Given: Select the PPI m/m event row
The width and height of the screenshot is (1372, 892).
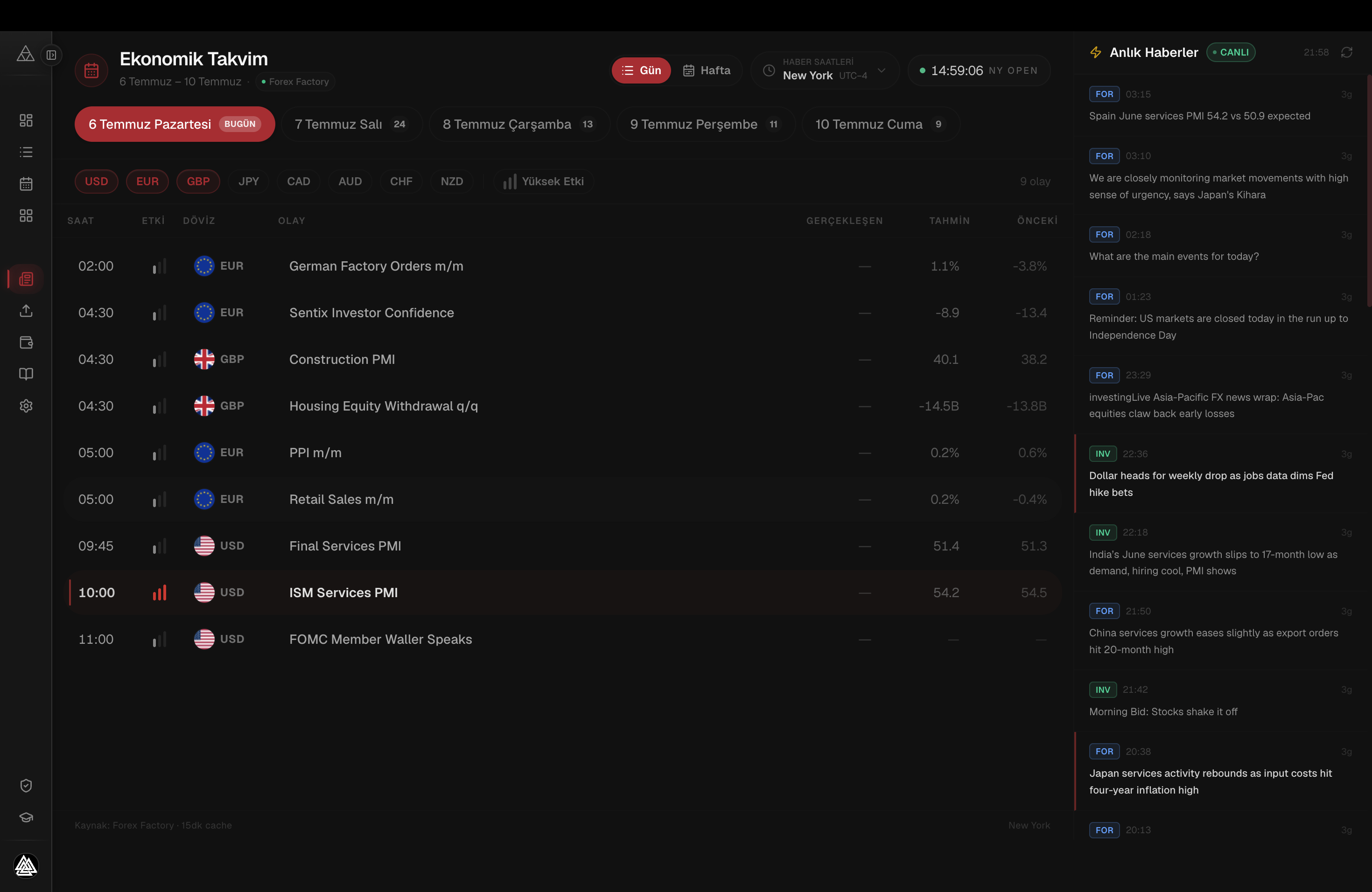Looking at the screenshot, I should [562, 453].
